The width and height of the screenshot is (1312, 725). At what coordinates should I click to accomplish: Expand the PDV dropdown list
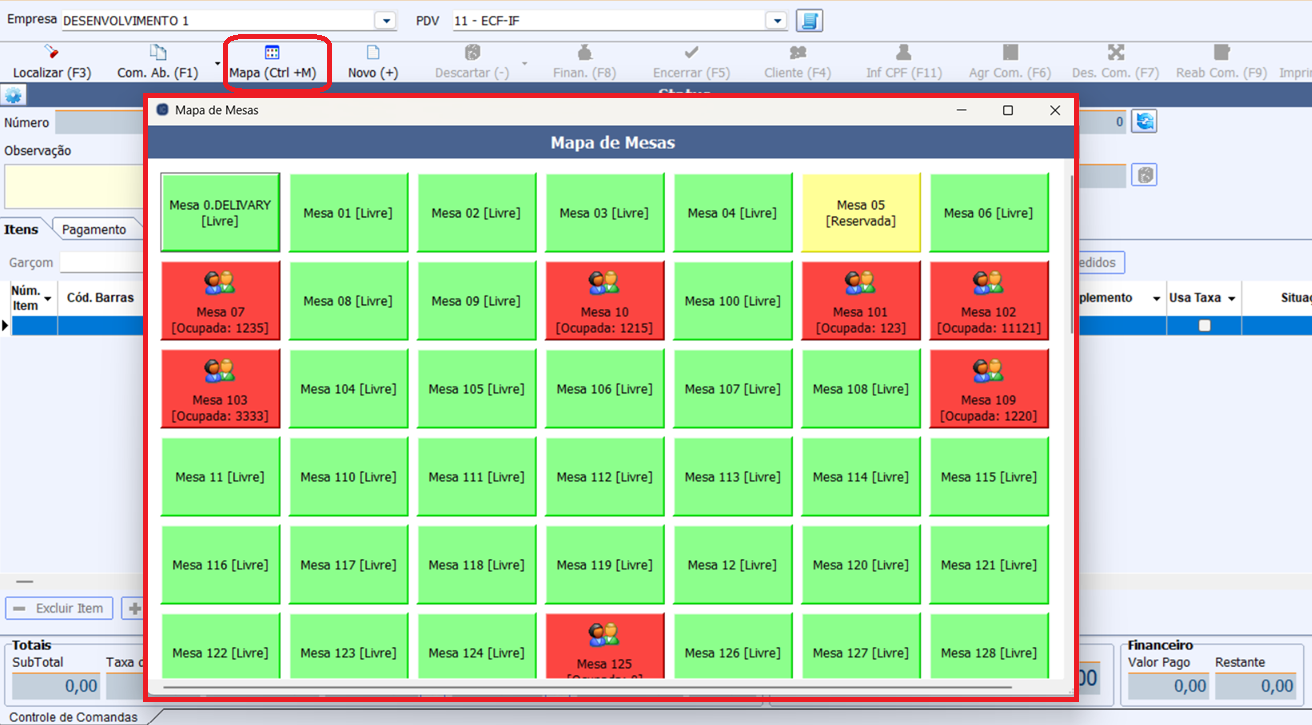click(x=776, y=21)
